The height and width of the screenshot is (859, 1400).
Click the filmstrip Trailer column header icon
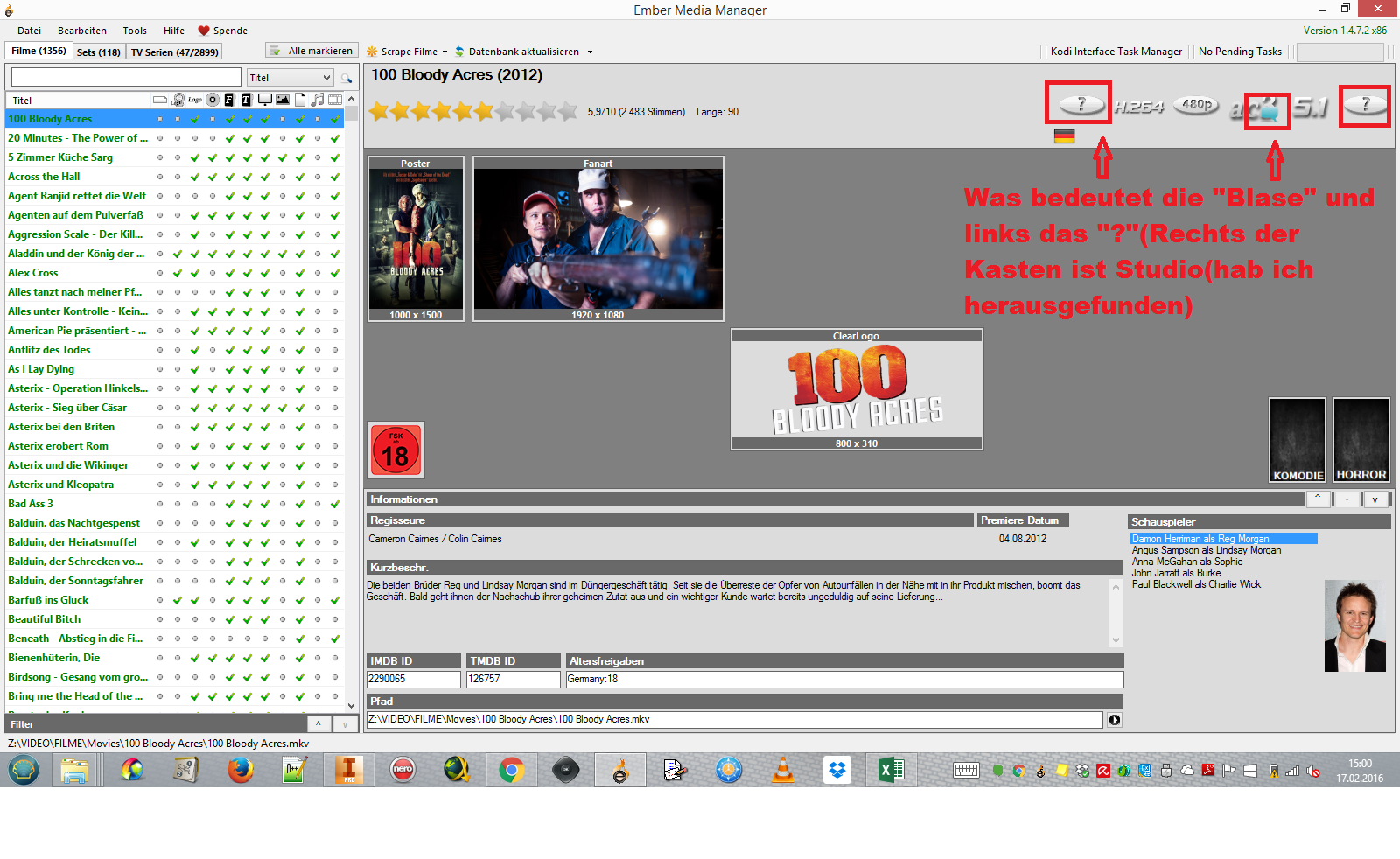335,100
